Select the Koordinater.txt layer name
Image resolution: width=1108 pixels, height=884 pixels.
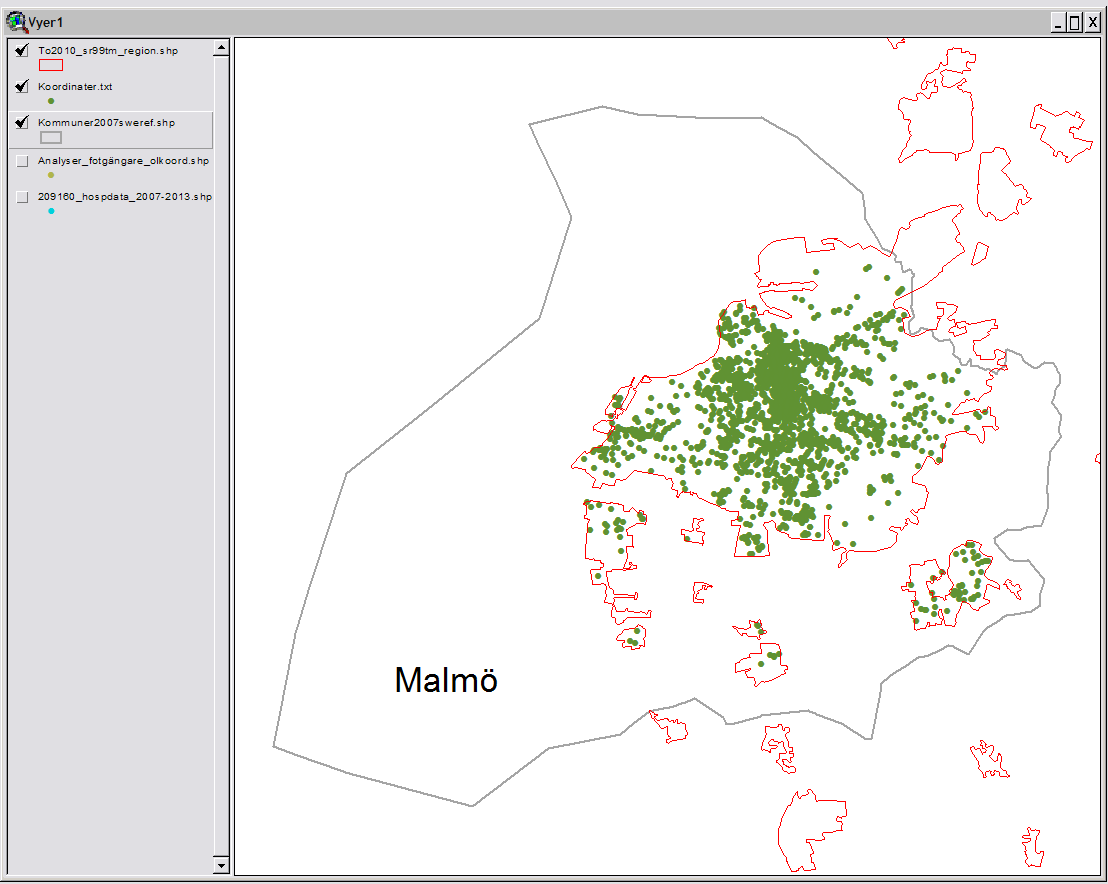pos(75,87)
